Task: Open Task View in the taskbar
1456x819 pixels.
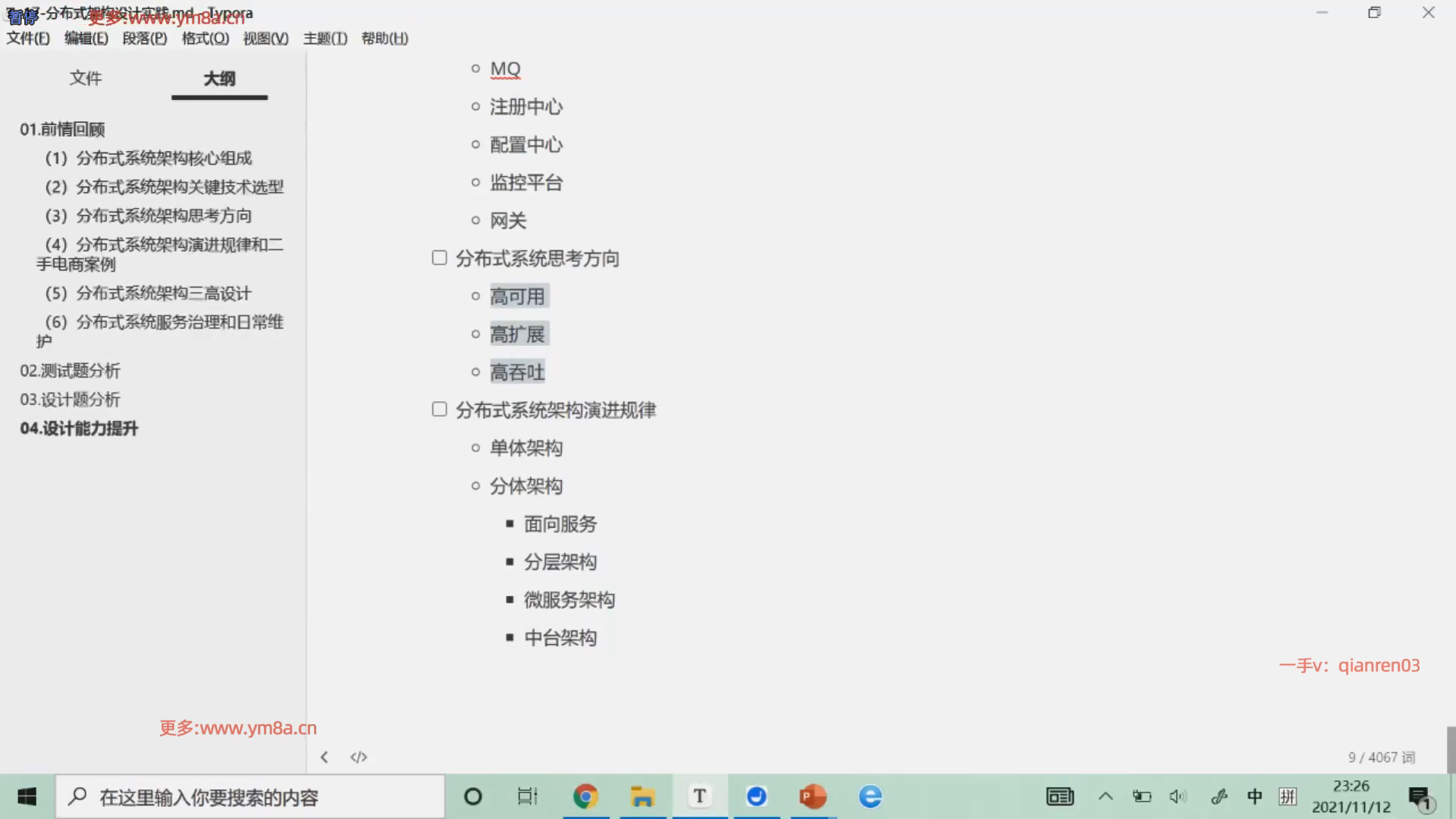Action: tap(527, 796)
